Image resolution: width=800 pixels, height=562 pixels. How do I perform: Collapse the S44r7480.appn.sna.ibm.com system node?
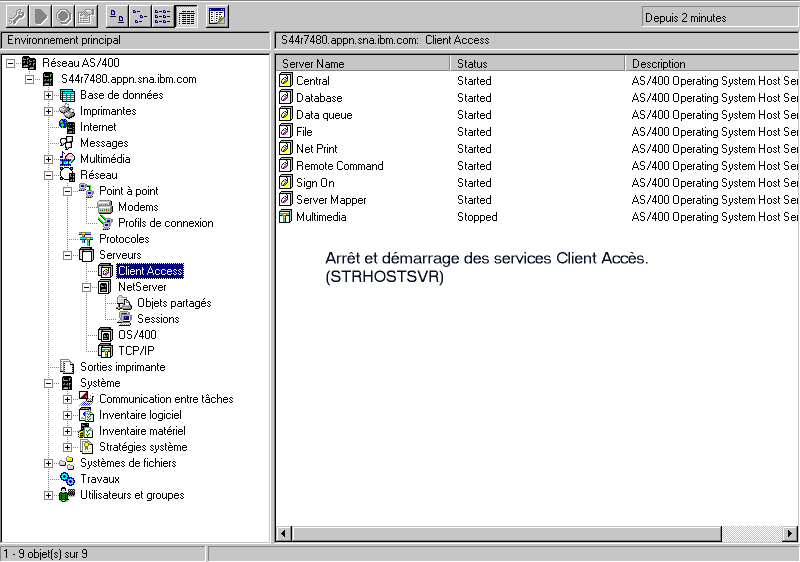30,79
